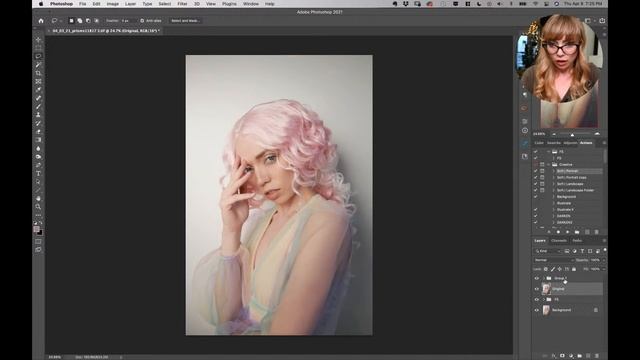Choose Add to Selection mode

click(x=80, y=20)
